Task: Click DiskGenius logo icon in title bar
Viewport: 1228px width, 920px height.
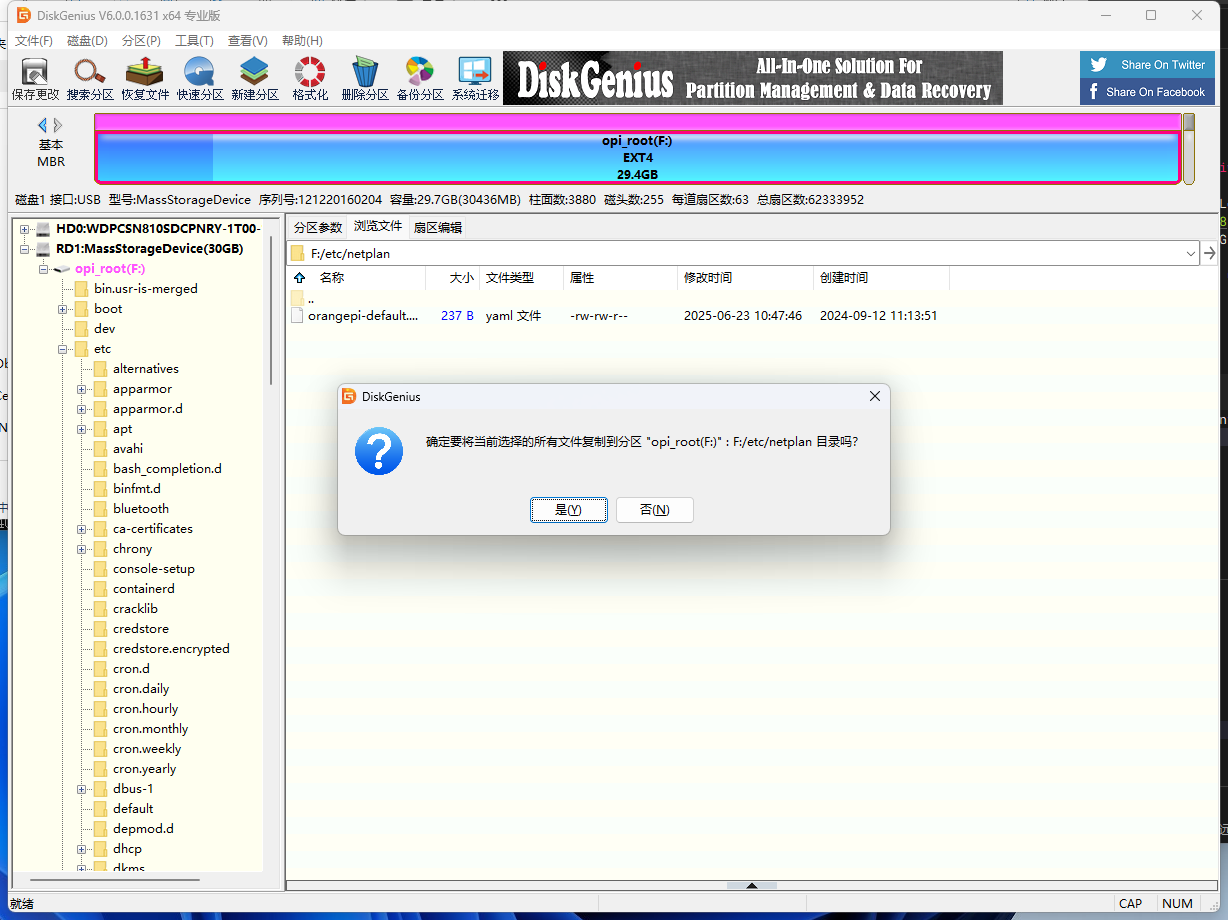Action: click(24, 15)
